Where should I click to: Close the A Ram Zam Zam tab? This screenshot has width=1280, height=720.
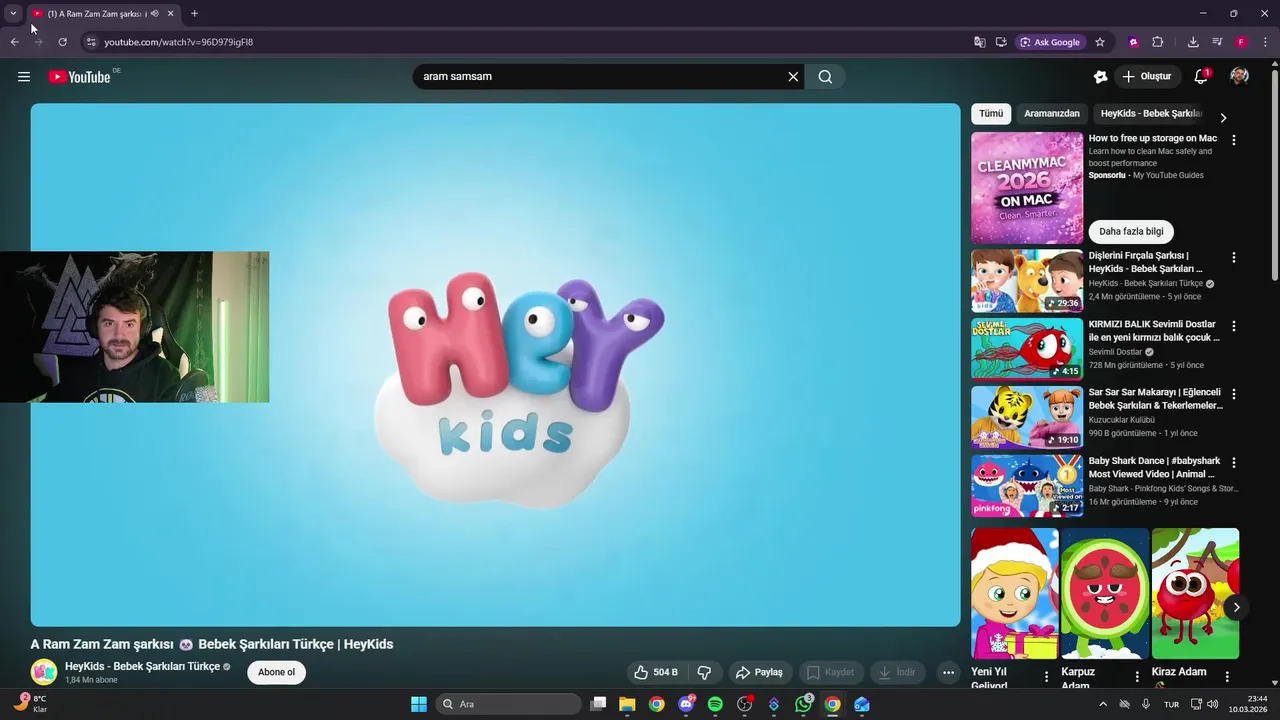coord(170,14)
